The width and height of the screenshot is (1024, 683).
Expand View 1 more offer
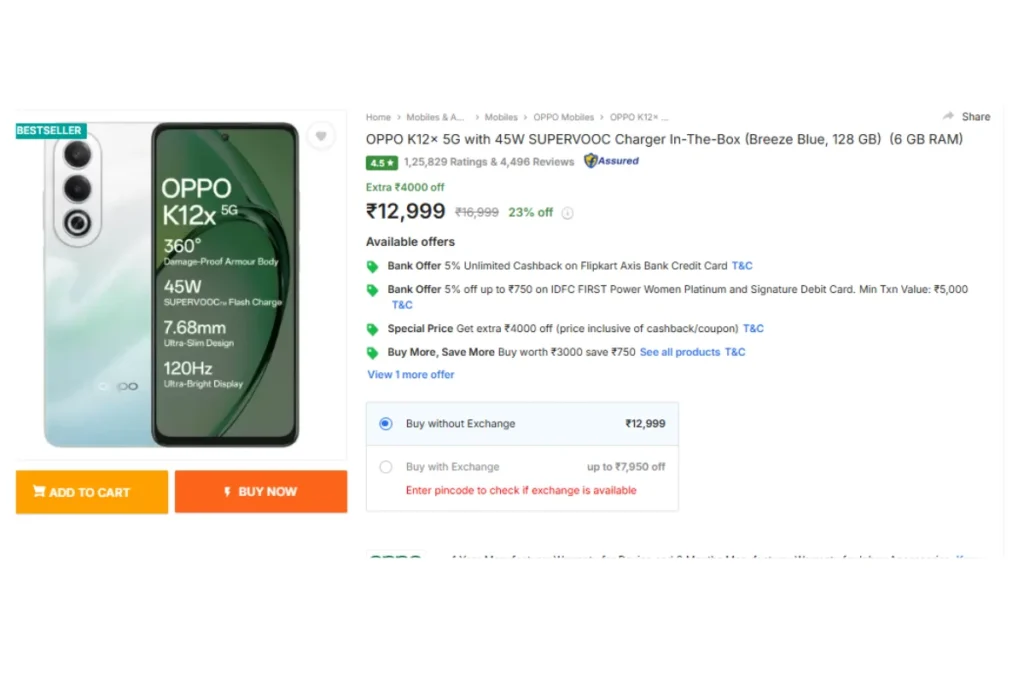pos(411,375)
